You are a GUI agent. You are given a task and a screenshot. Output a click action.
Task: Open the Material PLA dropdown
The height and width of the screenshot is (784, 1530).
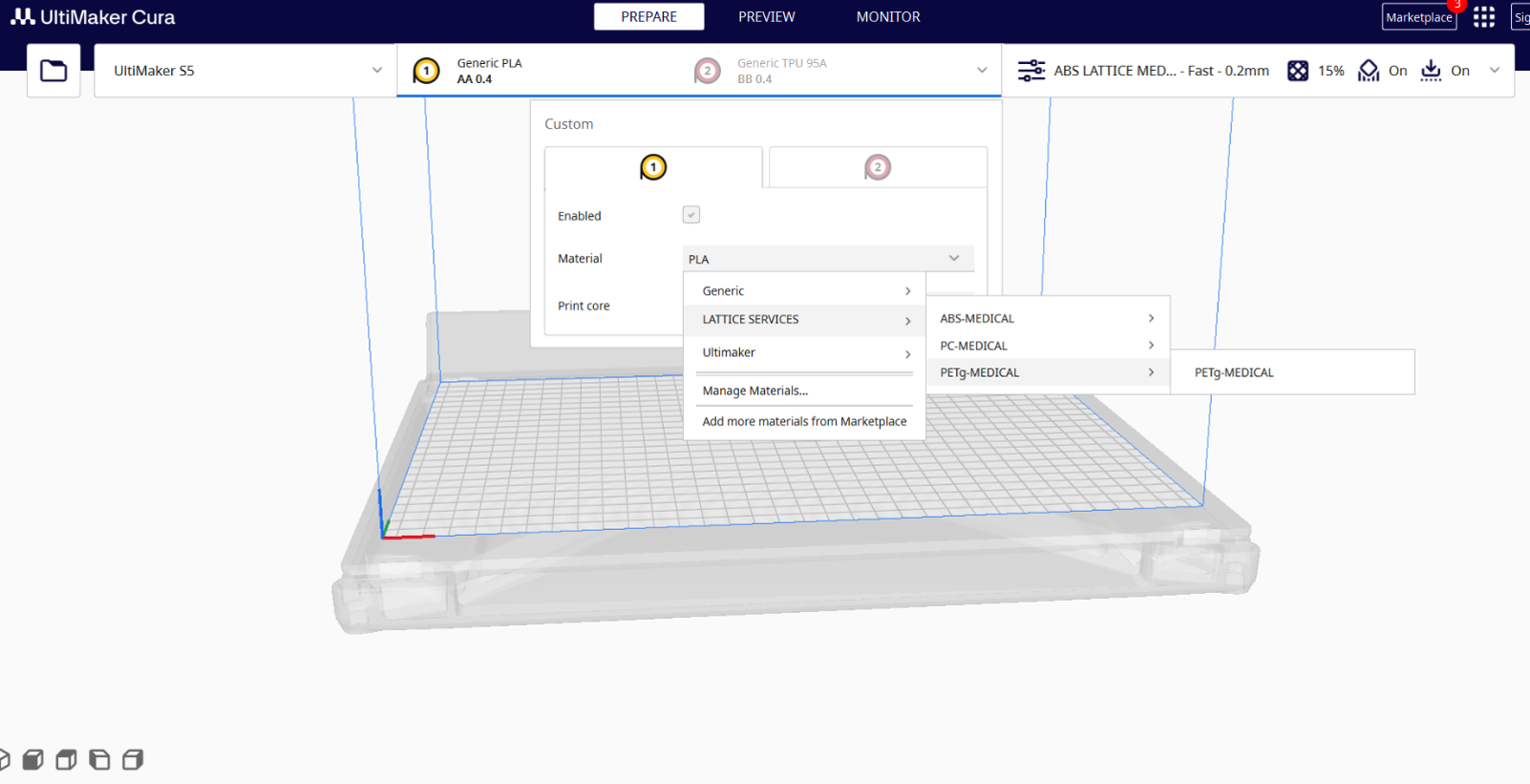tap(828, 259)
